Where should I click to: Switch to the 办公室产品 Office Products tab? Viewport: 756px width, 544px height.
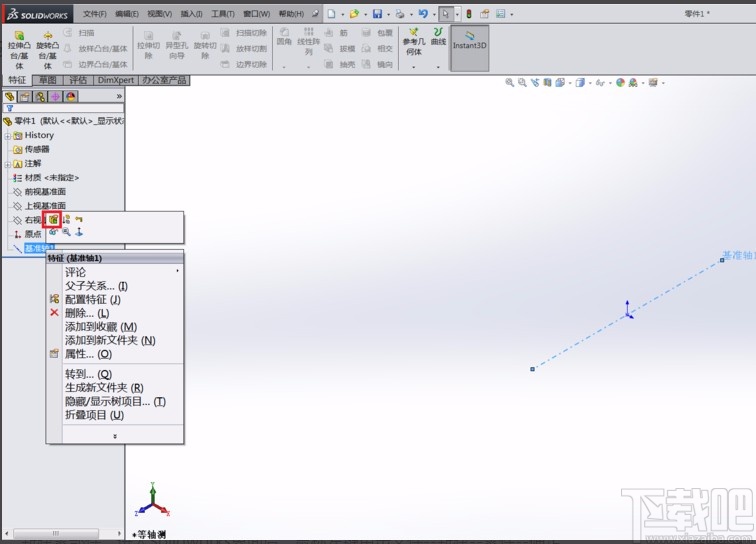164,80
